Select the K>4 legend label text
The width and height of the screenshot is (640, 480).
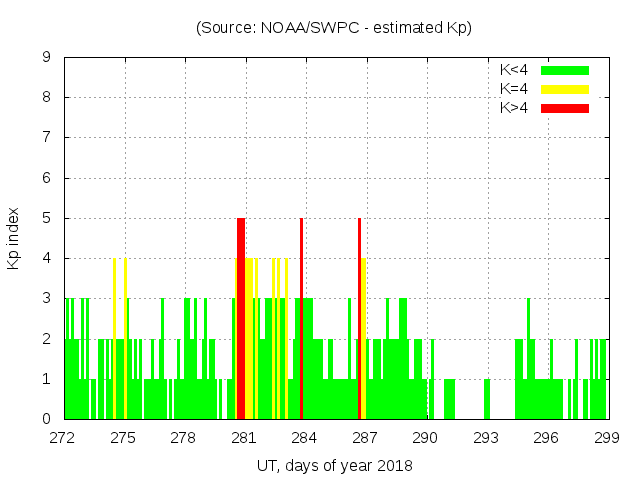click(x=516, y=108)
